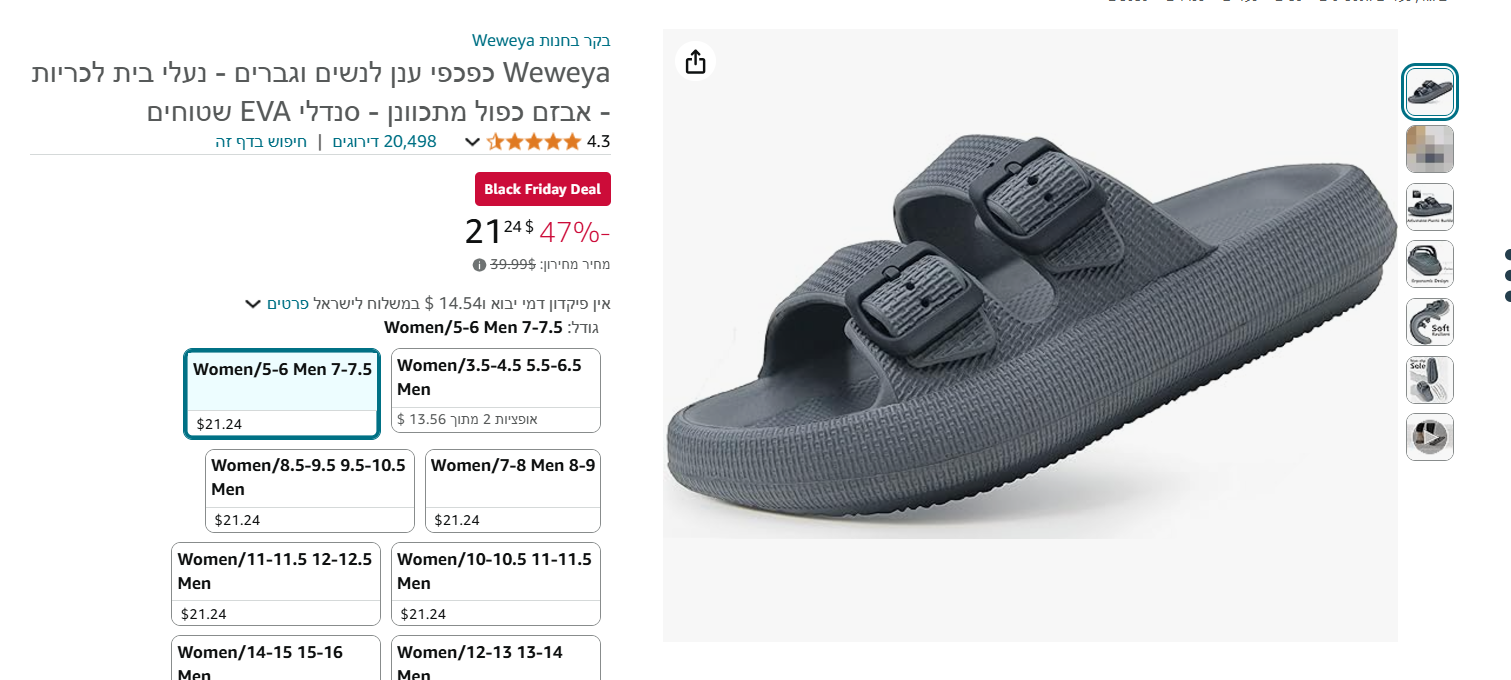
Task: Show the adjustable buckle image thumbnail
Action: 1429,207
